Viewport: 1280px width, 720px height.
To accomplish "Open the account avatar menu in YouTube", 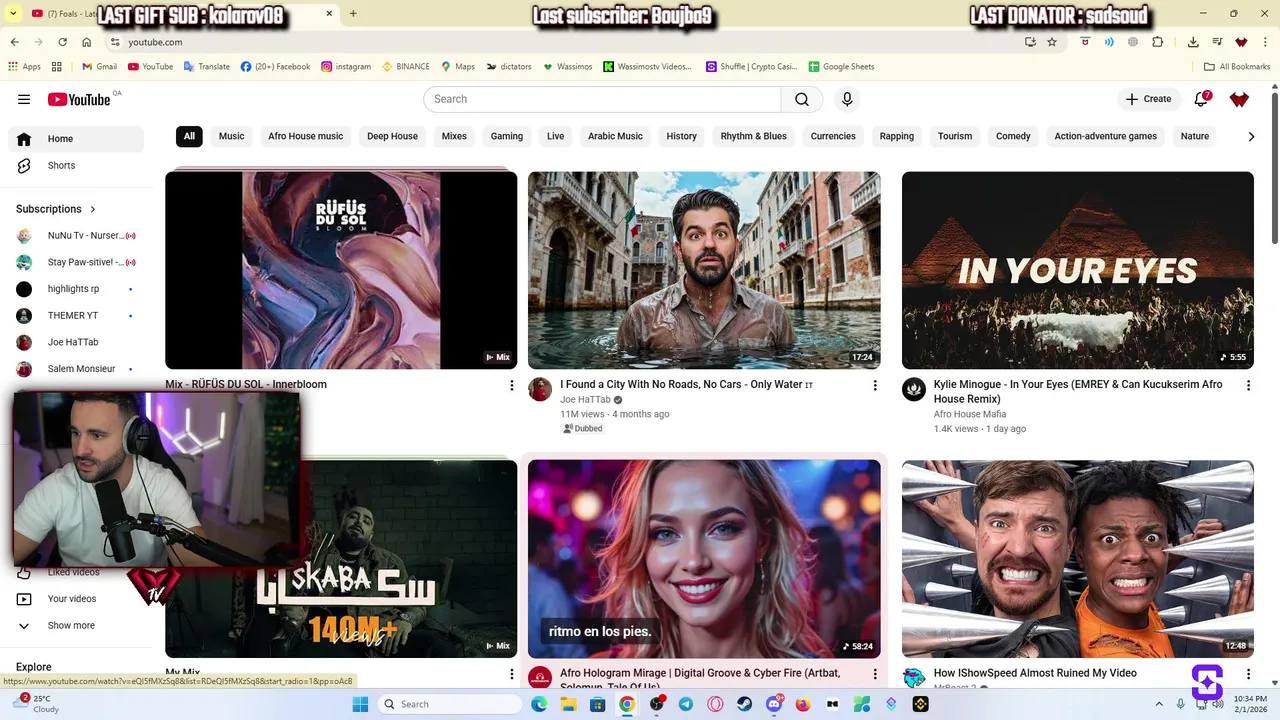I will [x=1239, y=99].
